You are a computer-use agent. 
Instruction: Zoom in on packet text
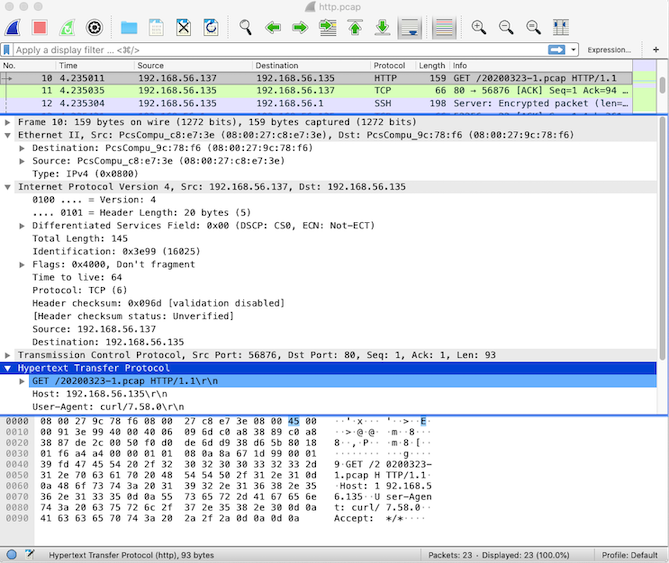pyautogui.click(x=478, y=28)
